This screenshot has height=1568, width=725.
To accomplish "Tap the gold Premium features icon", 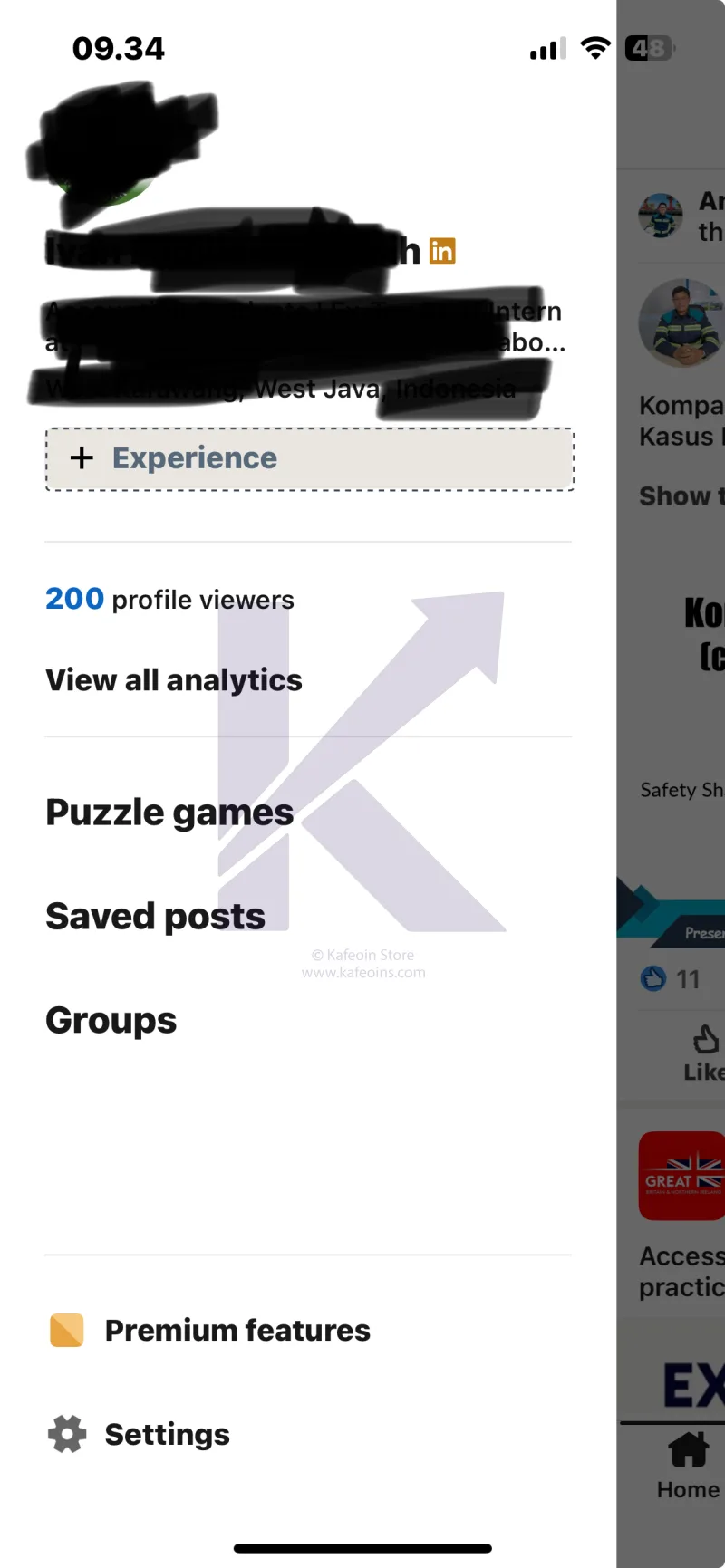I will (x=67, y=1331).
